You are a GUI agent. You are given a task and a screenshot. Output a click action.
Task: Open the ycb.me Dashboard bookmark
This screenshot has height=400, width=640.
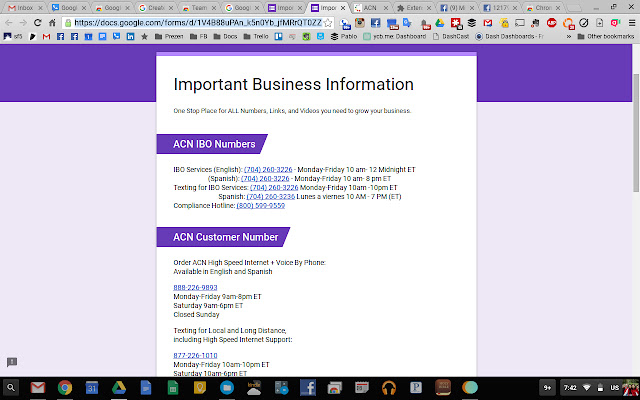[395, 37]
